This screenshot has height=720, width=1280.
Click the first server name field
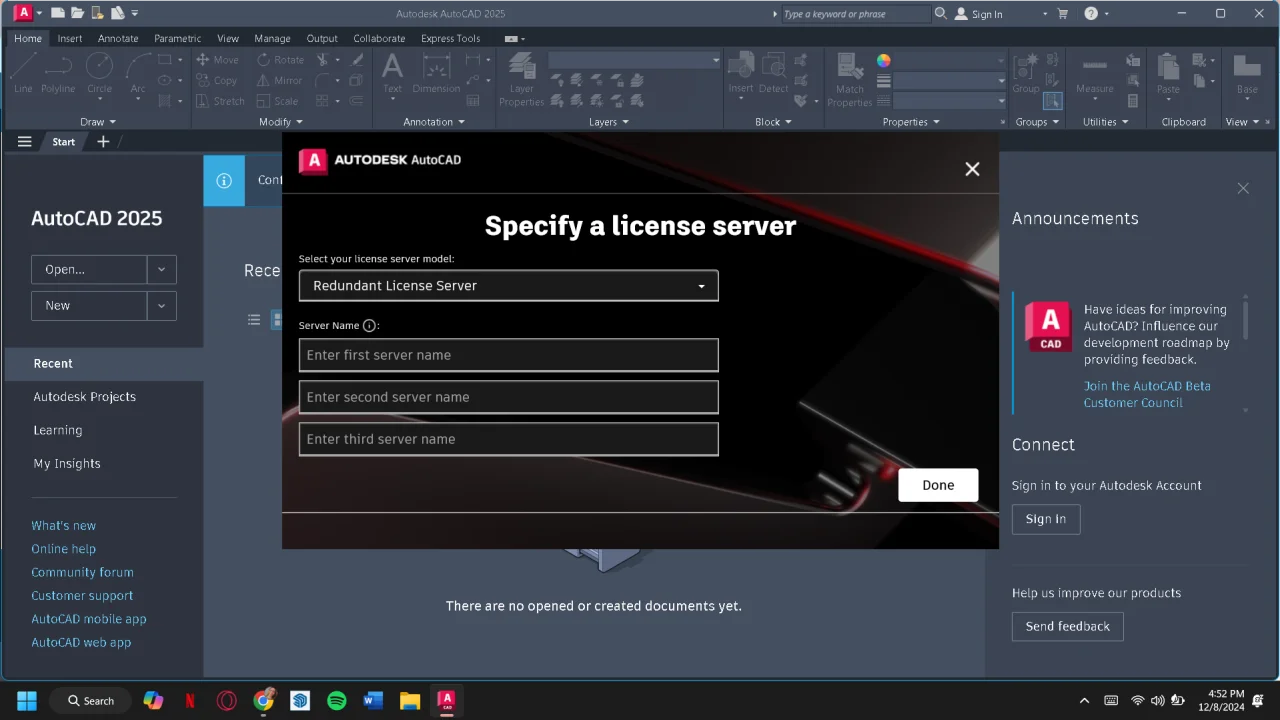click(508, 355)
